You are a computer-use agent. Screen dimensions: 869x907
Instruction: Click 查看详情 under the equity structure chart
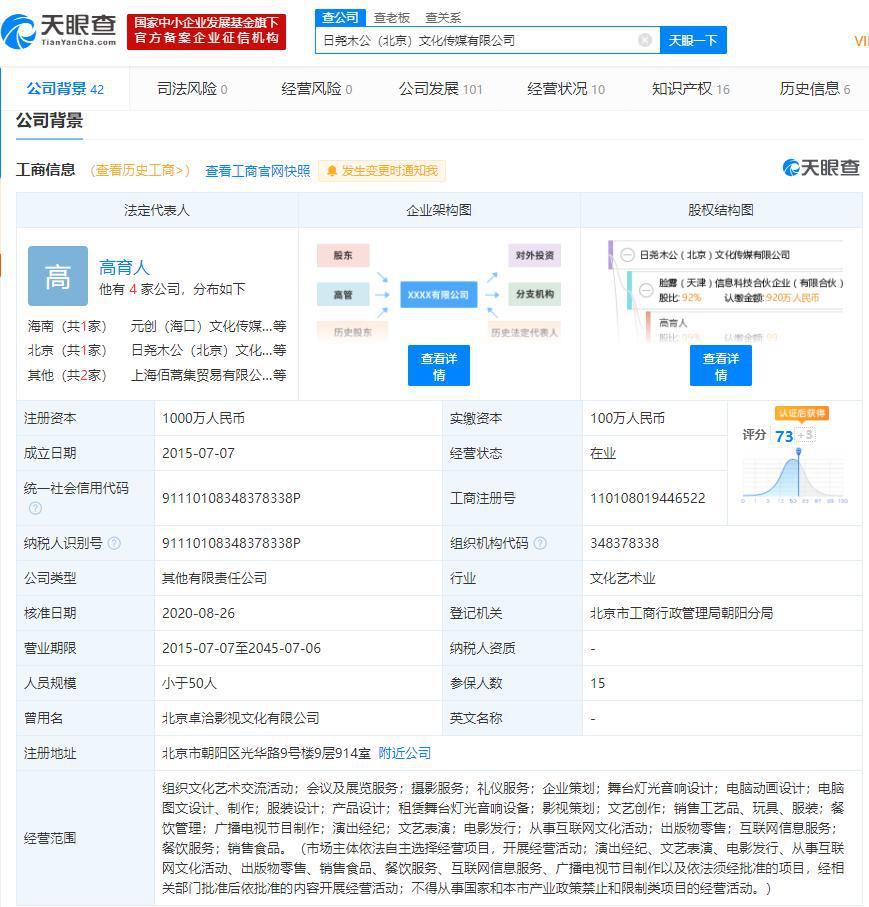(x=720, y=366)
